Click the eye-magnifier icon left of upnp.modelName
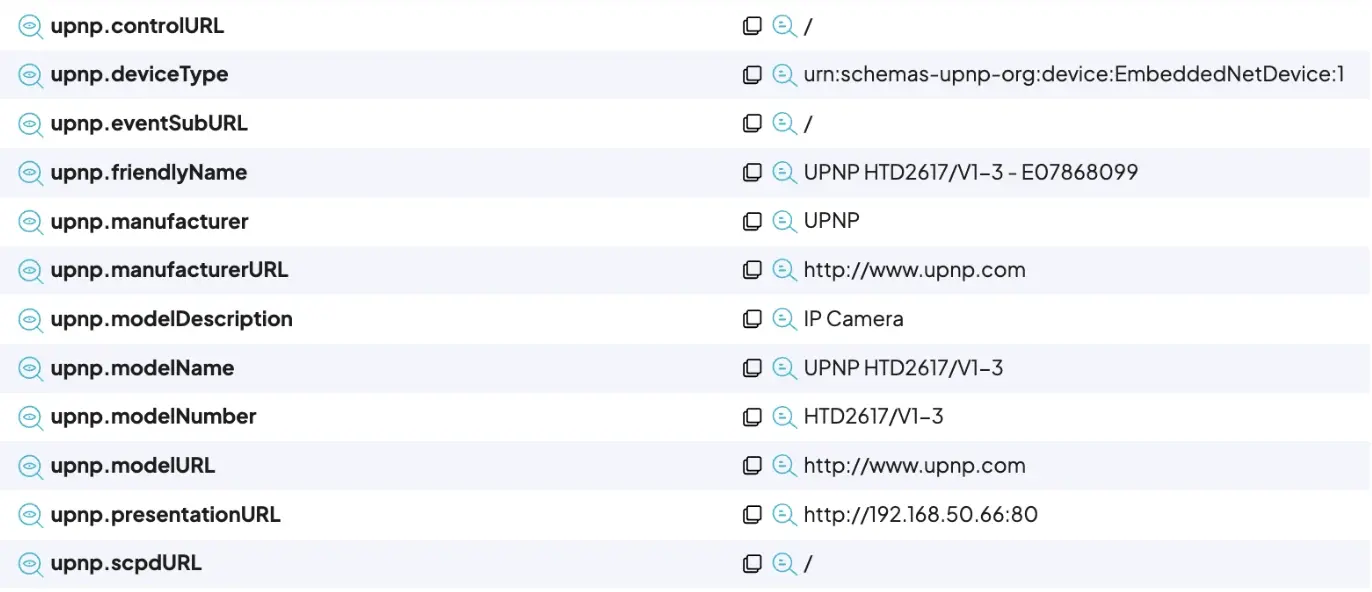 [31, 369]
